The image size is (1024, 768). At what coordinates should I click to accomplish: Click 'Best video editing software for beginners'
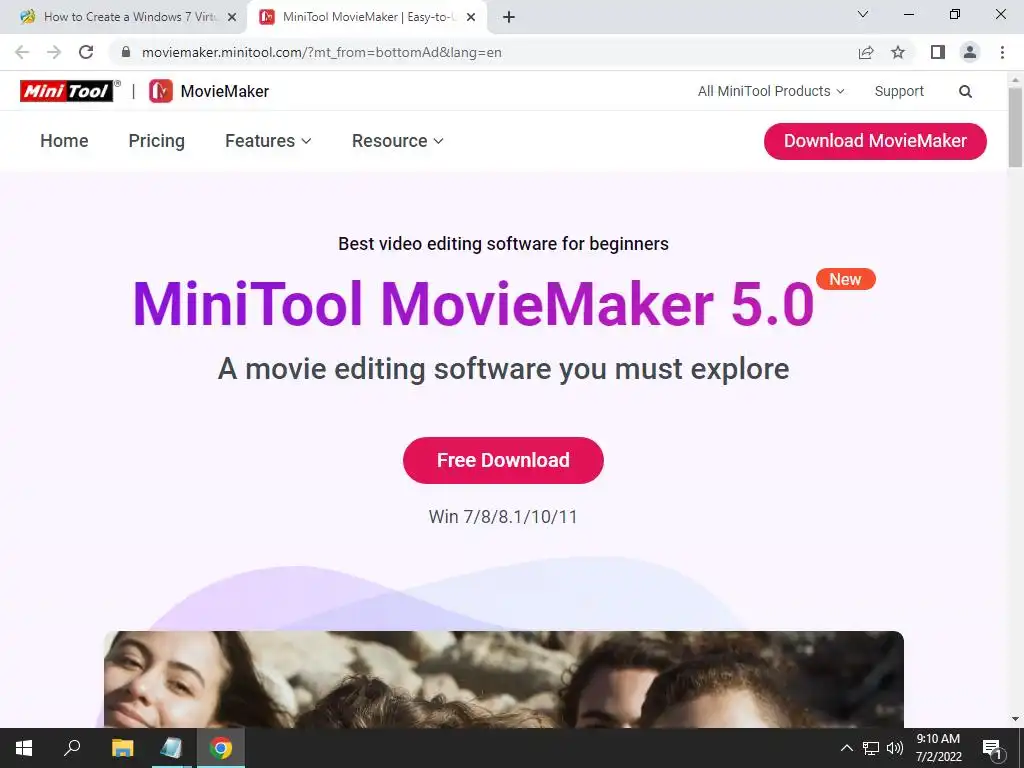[x=504, y=244]
